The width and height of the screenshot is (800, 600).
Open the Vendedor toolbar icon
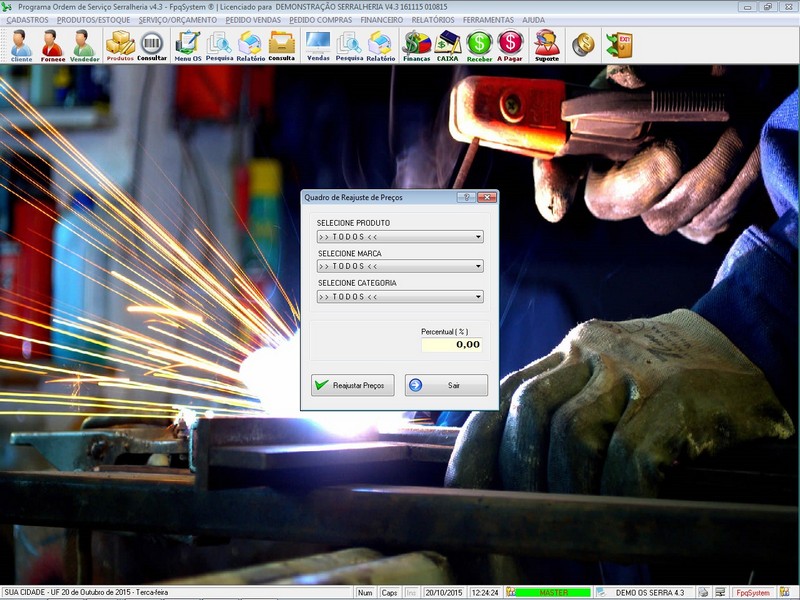[84, 45]
